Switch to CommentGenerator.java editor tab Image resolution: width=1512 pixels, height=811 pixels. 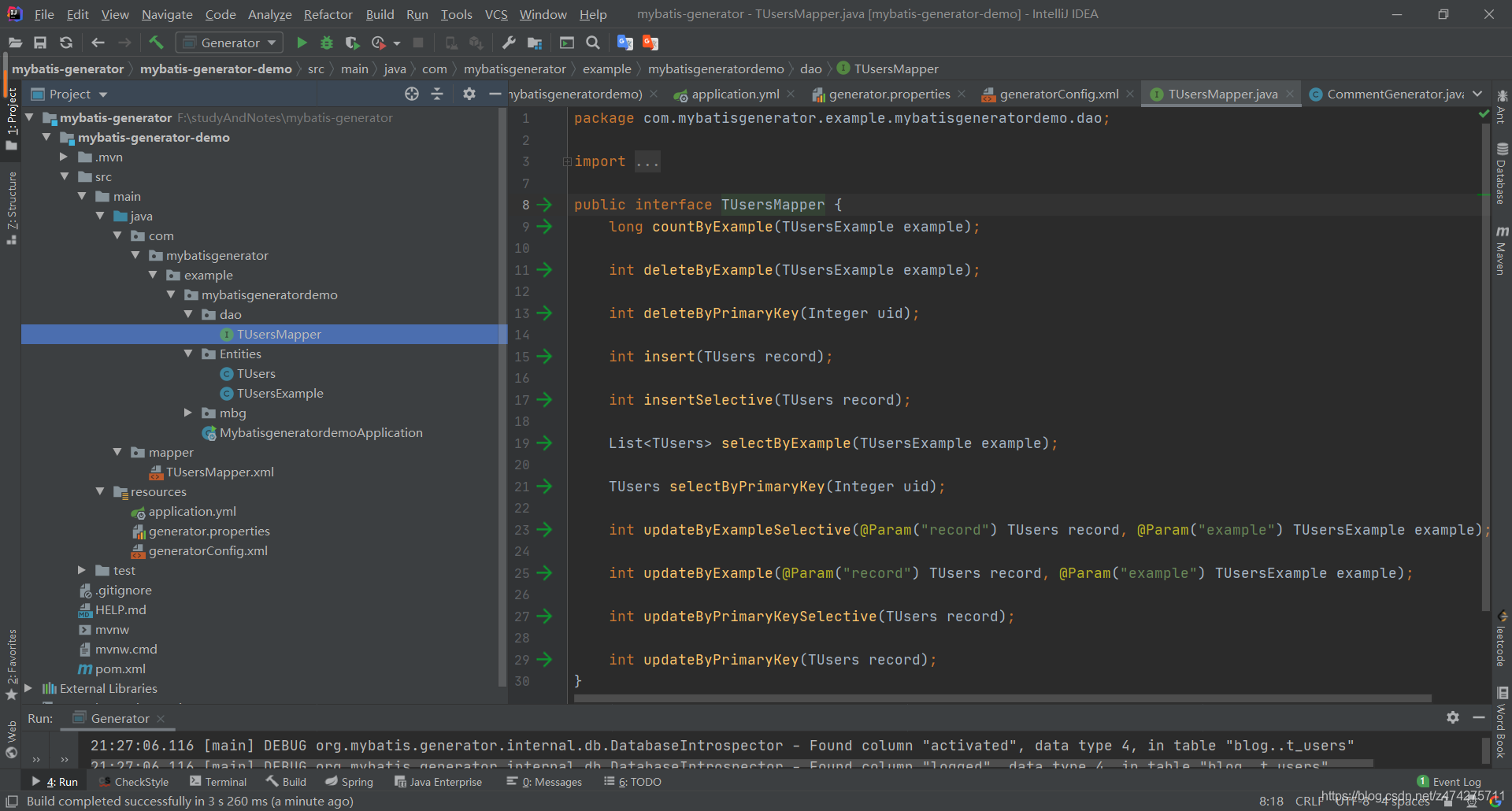pyautogui.click(x=1387, y=94)
